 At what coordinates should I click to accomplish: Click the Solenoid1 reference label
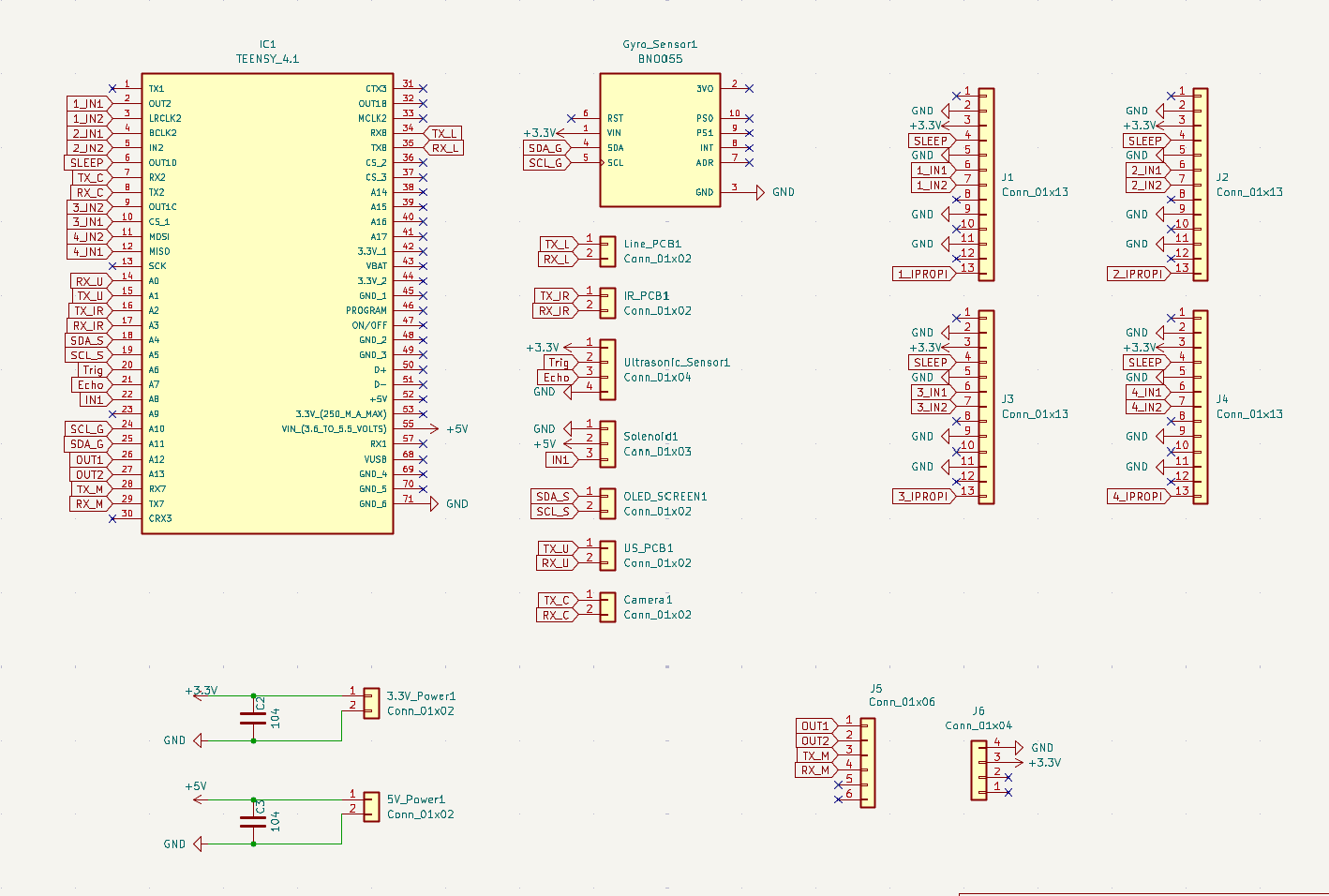pos(650,436)
